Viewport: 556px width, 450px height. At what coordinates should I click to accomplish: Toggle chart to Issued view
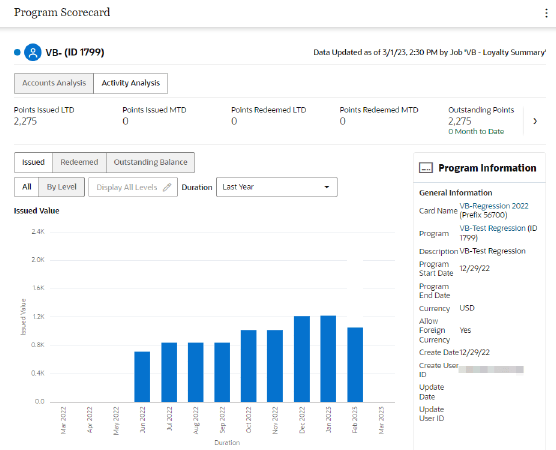pyautogui.click(x=33, y=162)
